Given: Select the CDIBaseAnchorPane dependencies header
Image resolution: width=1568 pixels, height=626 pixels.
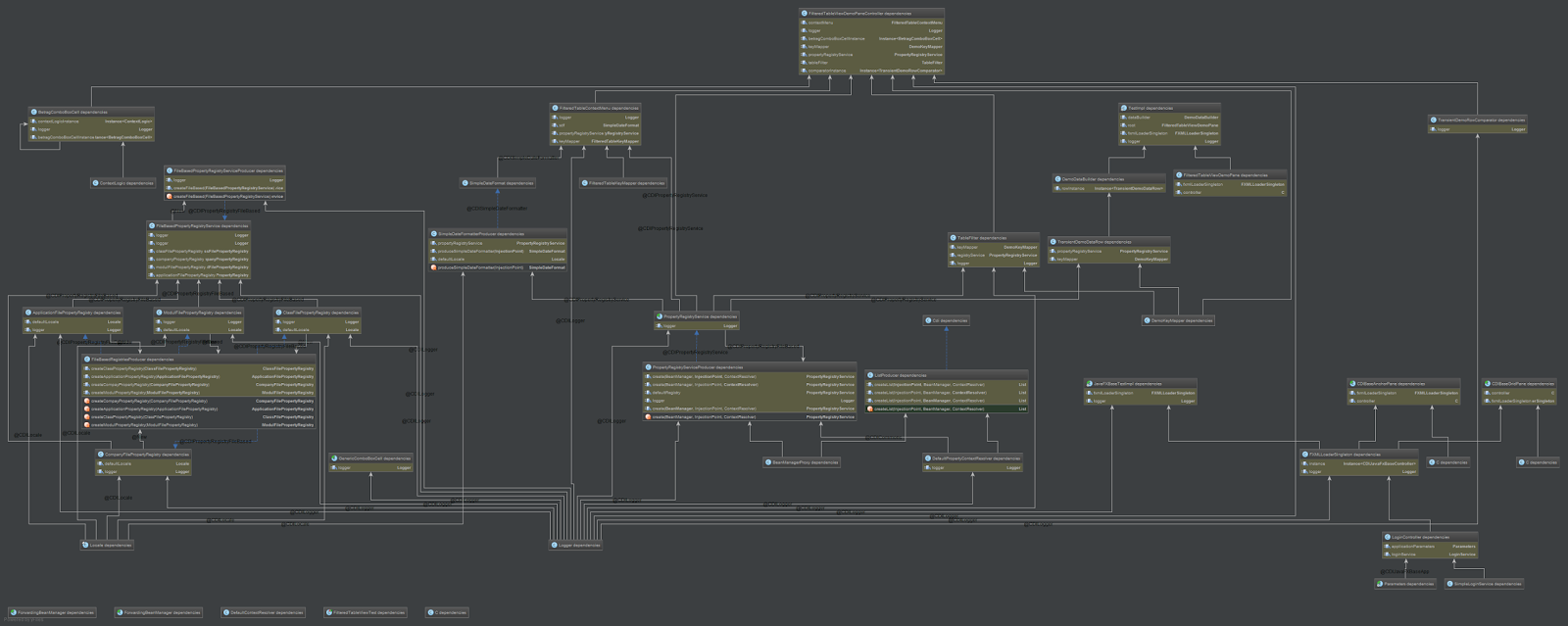Looking at the screenshot, I should point(1404,384).
